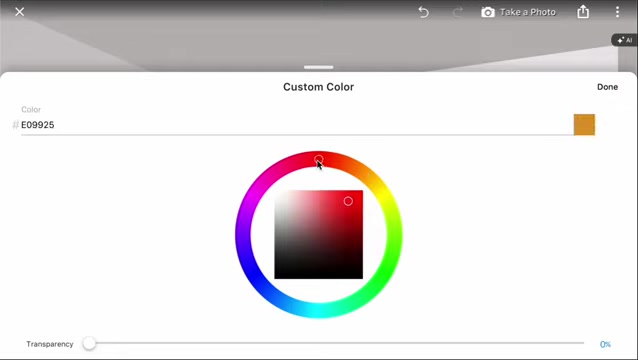Undo the last action

[424, 12]
